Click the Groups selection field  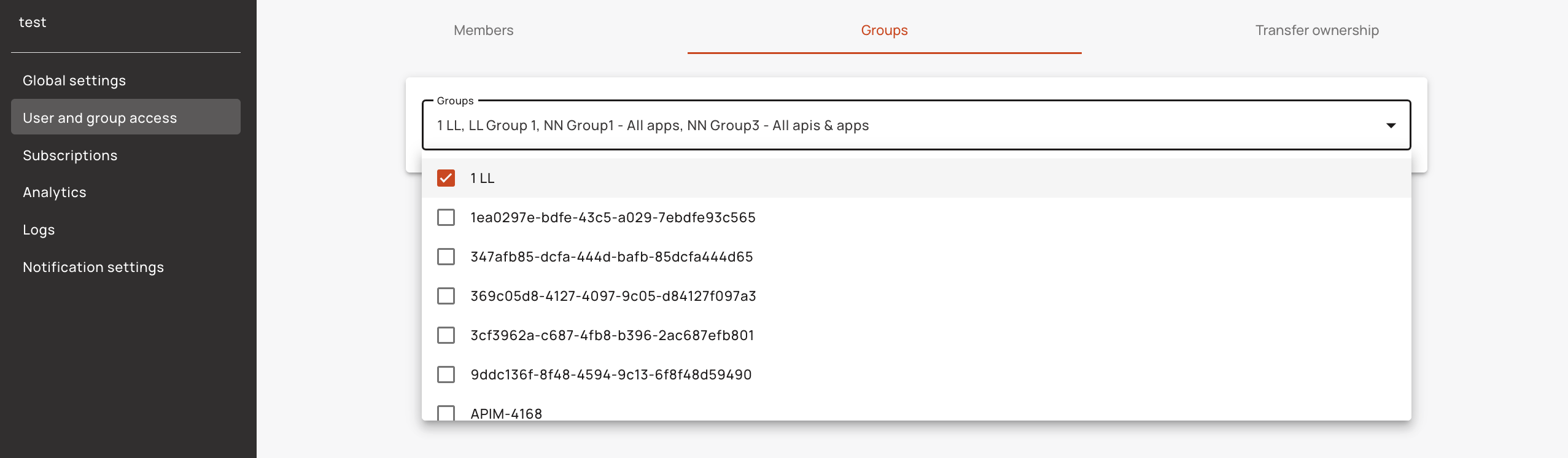pos(860,126)
